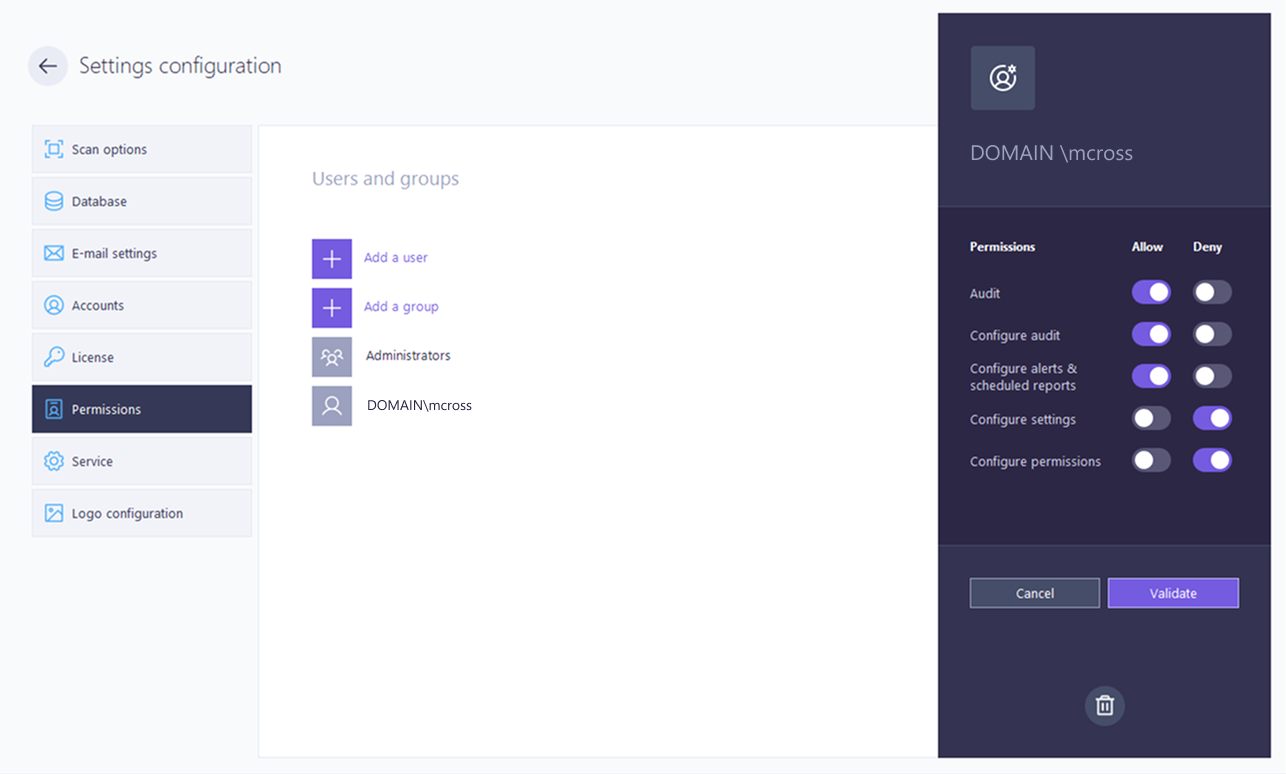Click the DOMAIN \mcross panel title

pyautogui.click(x=1051, y=153)
